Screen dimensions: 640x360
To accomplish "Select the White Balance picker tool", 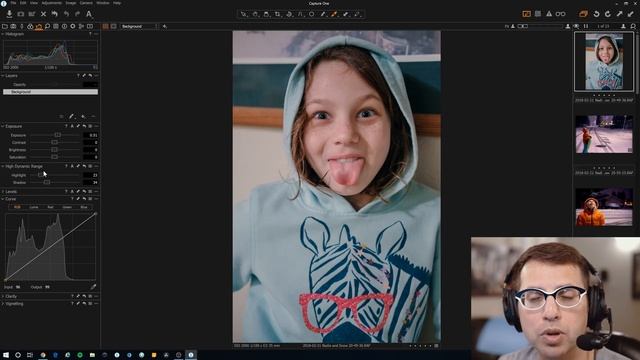I will coord(323,14).
